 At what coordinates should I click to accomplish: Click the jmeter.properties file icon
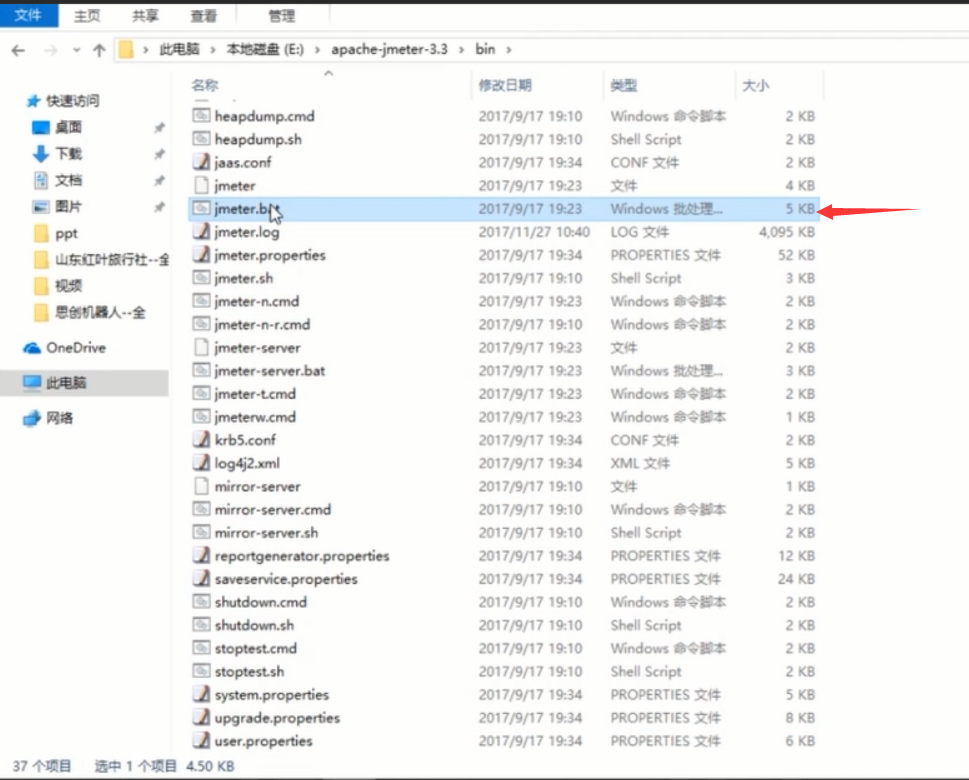click(x=201, y=255)
